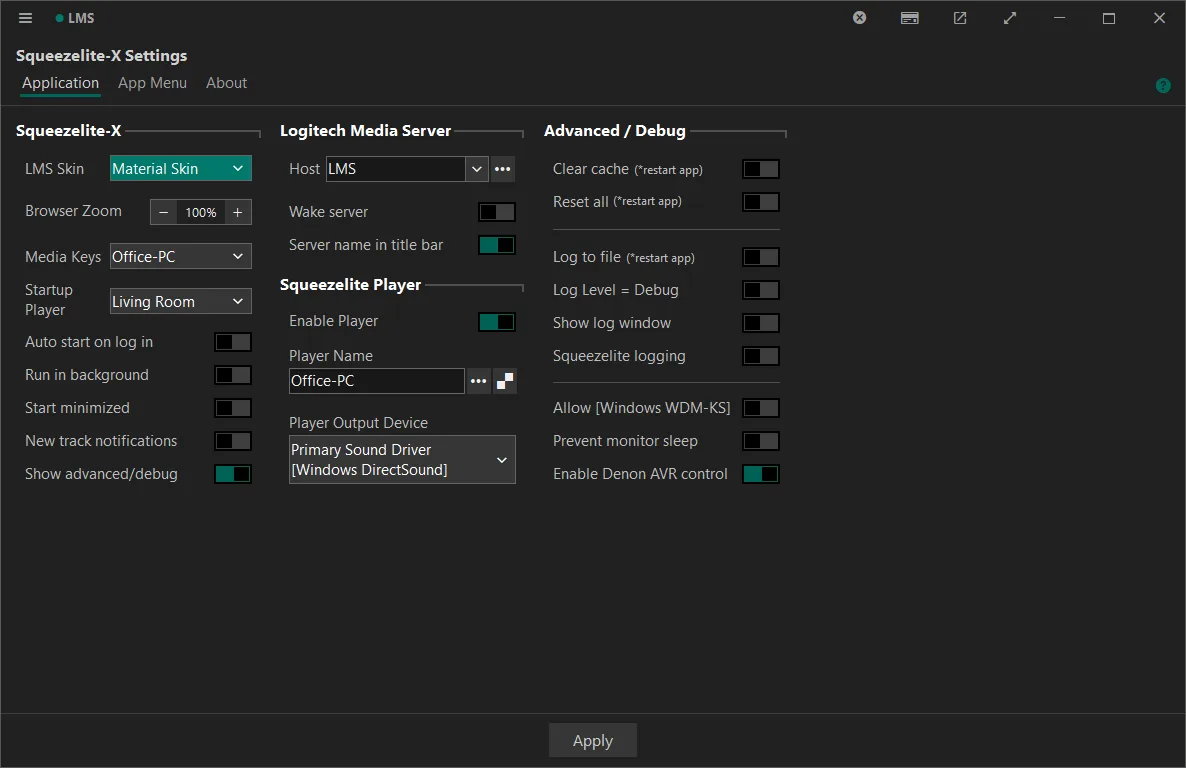
Task: Open in external window icon
Action: (960, 17)
